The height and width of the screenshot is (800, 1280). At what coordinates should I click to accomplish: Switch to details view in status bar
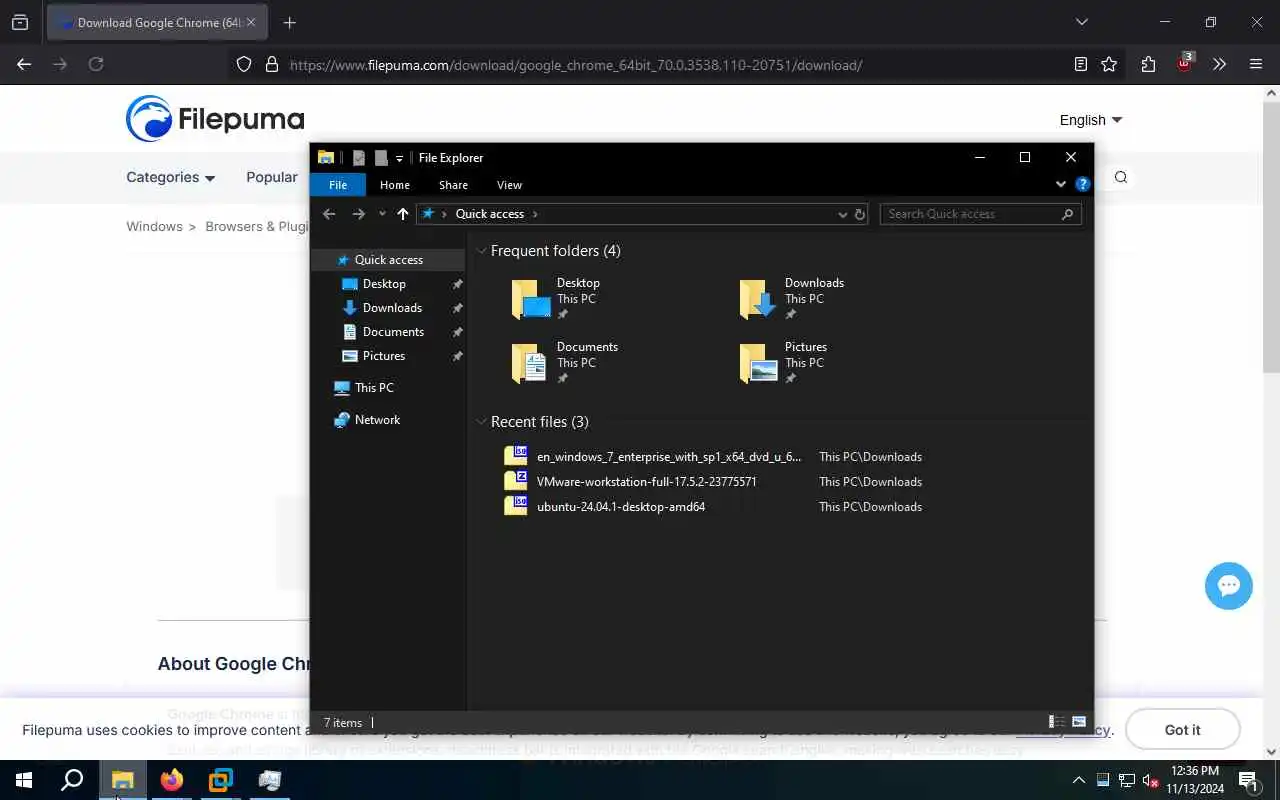1056,722
